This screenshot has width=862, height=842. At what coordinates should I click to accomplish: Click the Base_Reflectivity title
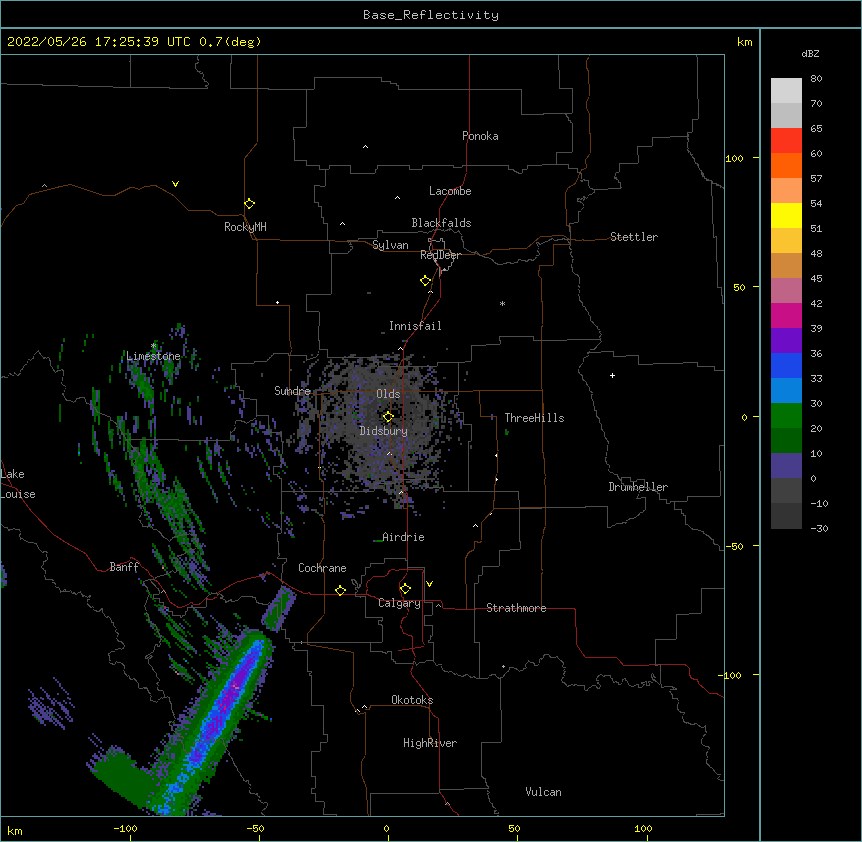[431, 15]
